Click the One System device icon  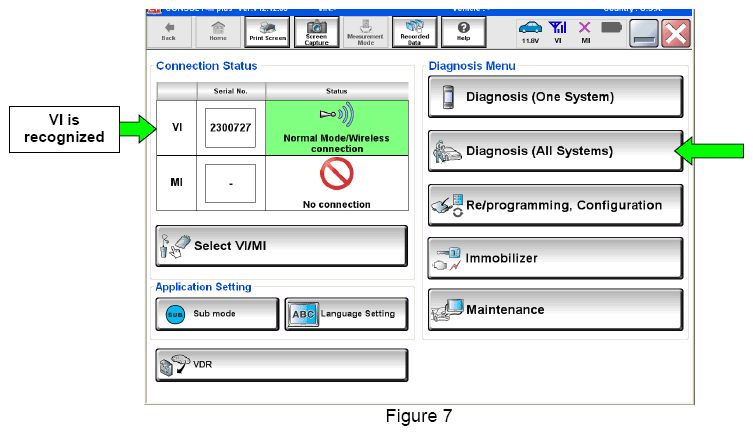pos(448,97)
